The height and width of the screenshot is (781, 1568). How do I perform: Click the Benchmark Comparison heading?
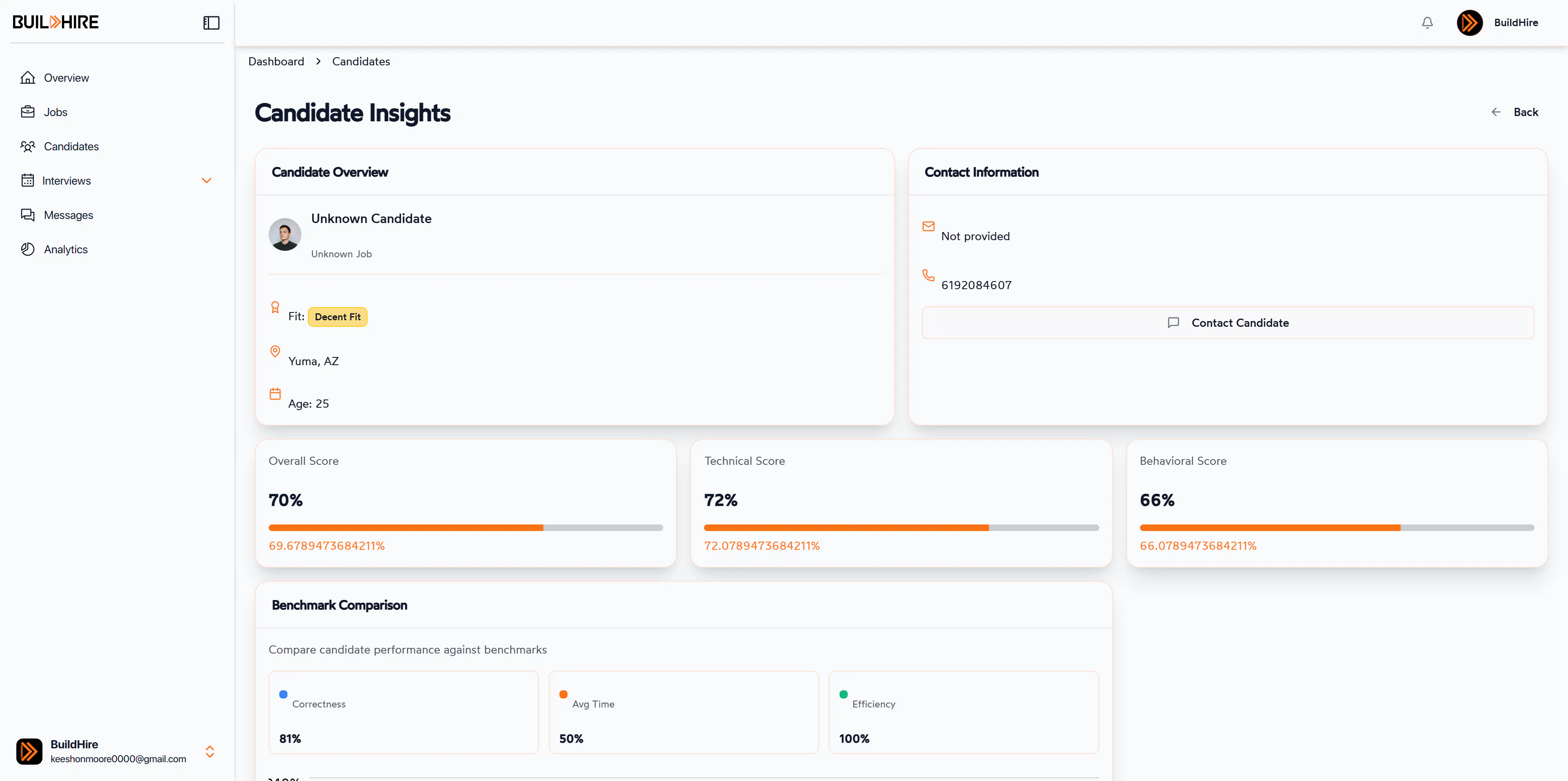click(x=340, y=605)
